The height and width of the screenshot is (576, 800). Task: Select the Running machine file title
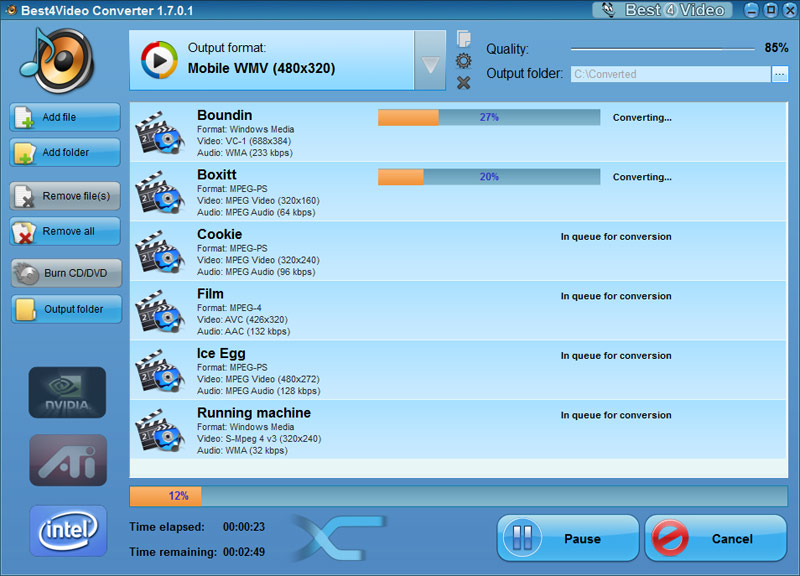pyautogui.click(x=254, y=413)
